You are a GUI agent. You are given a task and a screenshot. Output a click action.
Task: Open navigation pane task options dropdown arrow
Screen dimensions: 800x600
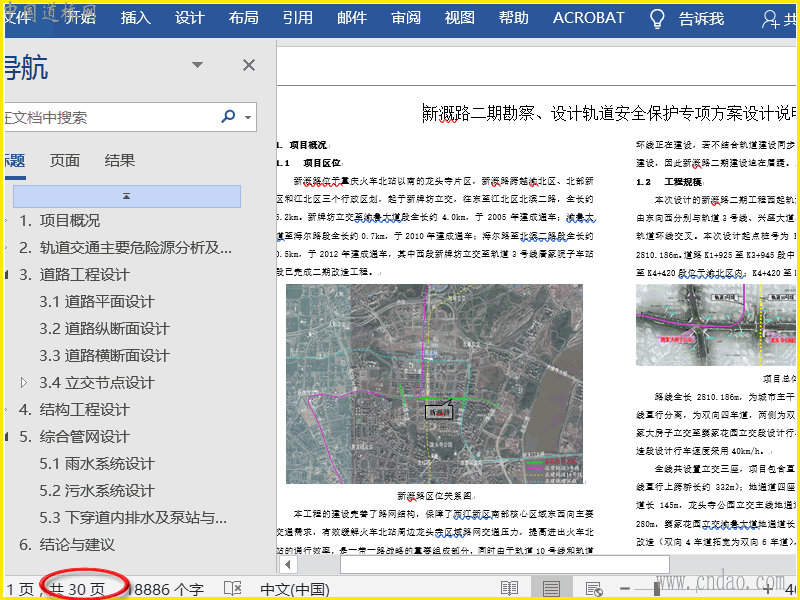coord(198,66)
